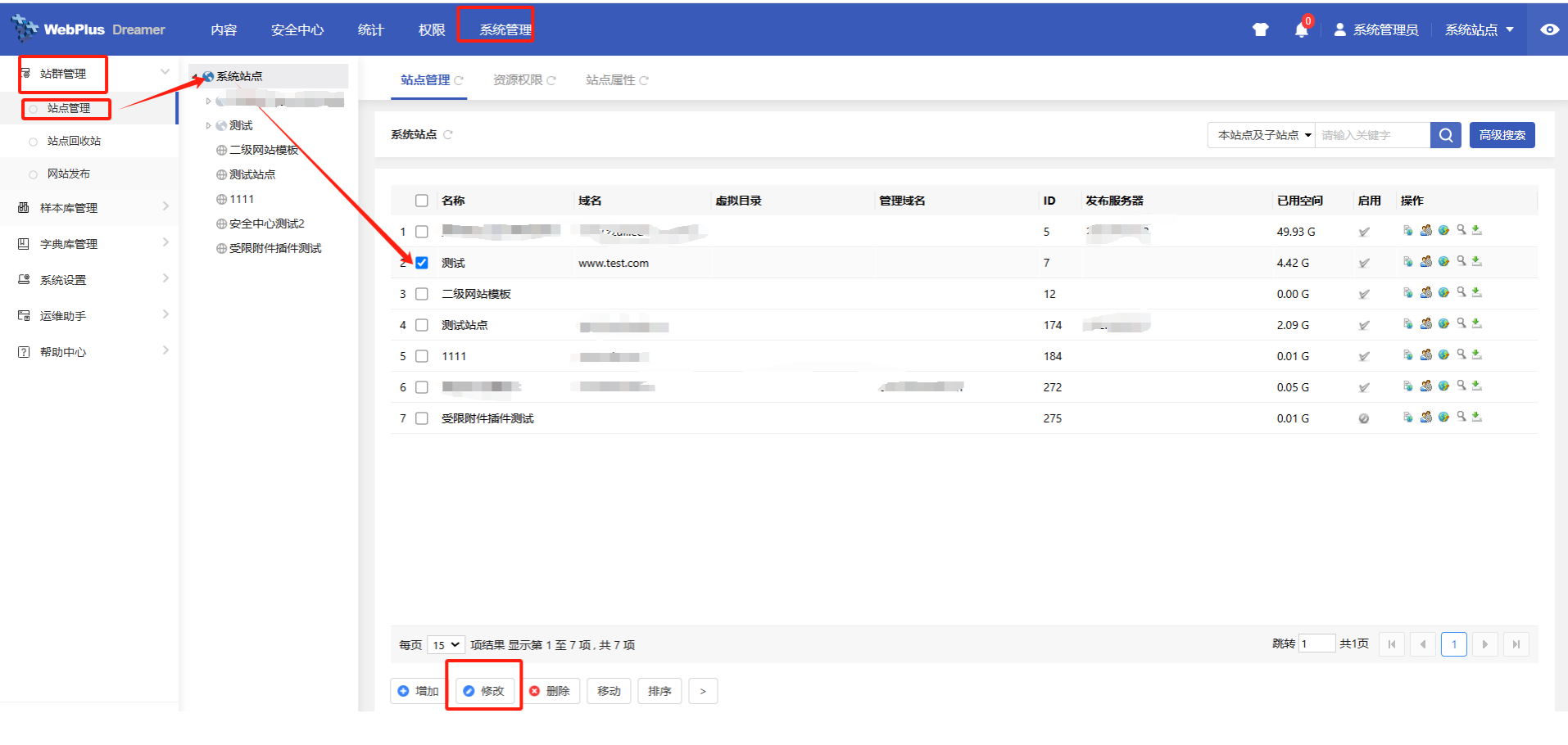
Task: Click the globe icon in the 1111 row
Action: 1443,355
